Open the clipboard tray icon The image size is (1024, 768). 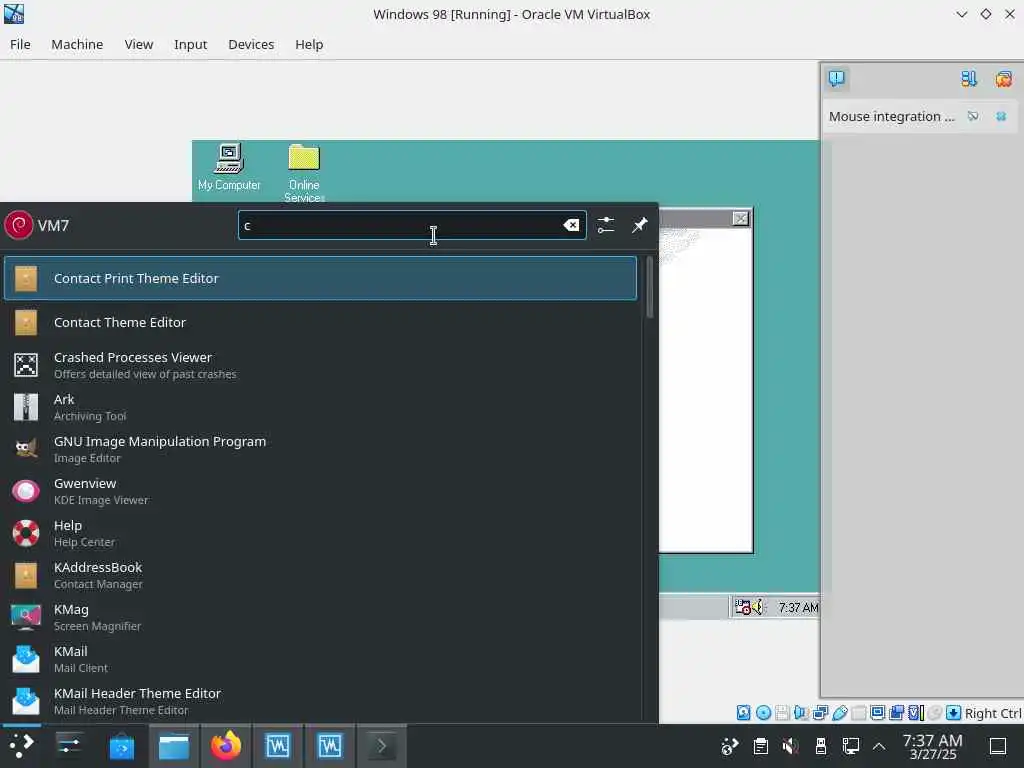[x=760, y=746]
